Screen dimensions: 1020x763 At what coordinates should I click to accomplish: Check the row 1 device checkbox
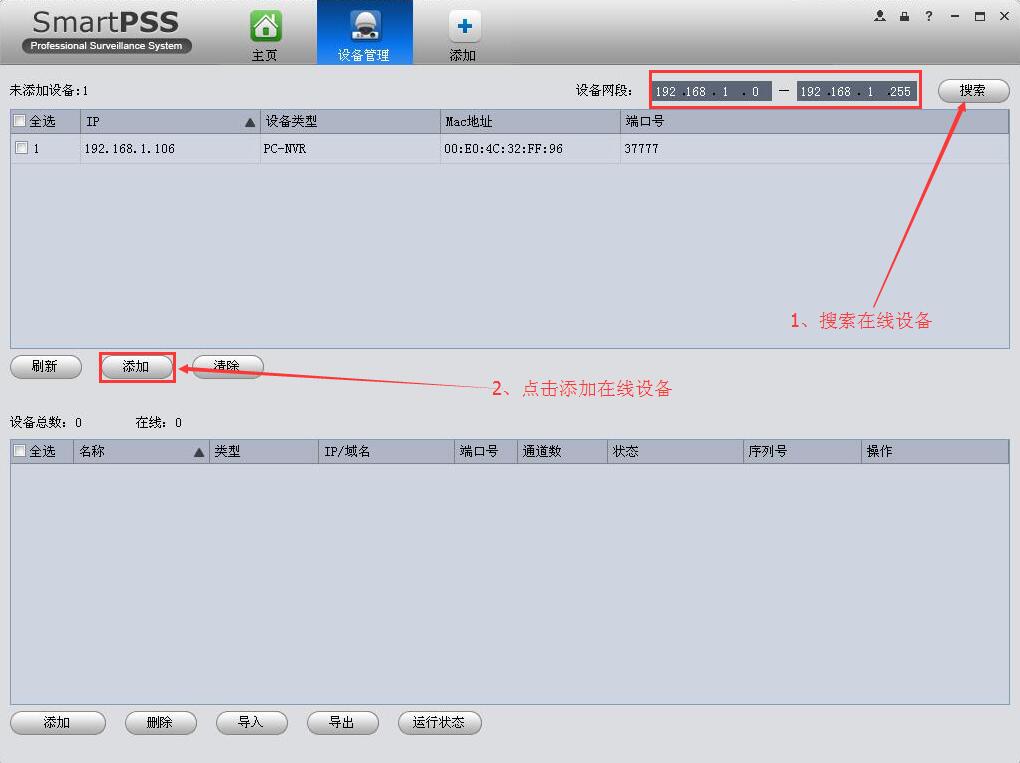(21, 148)
